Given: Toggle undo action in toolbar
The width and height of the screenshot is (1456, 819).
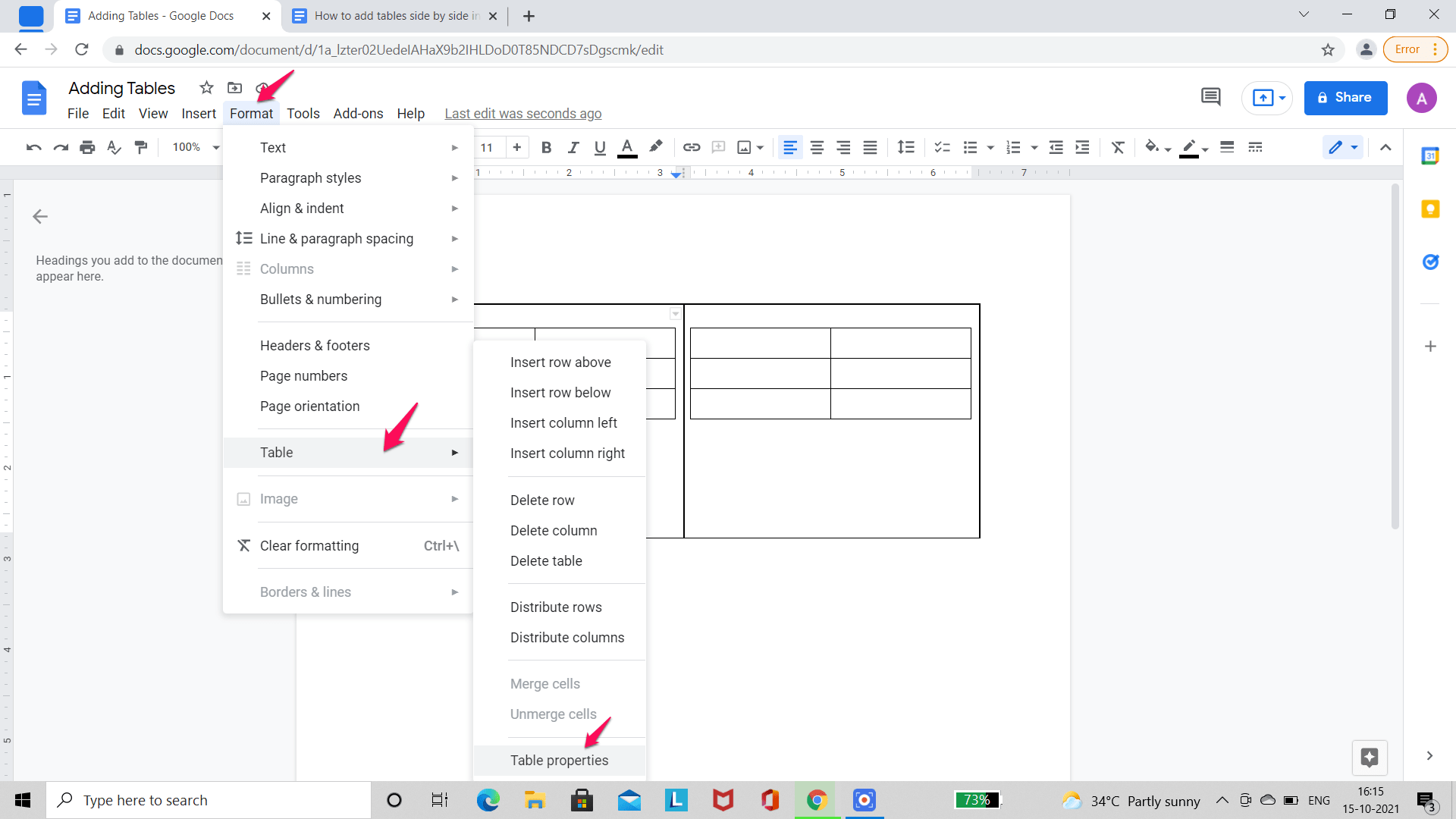Looking at the screenshot, I should click(x=34, y=147).
